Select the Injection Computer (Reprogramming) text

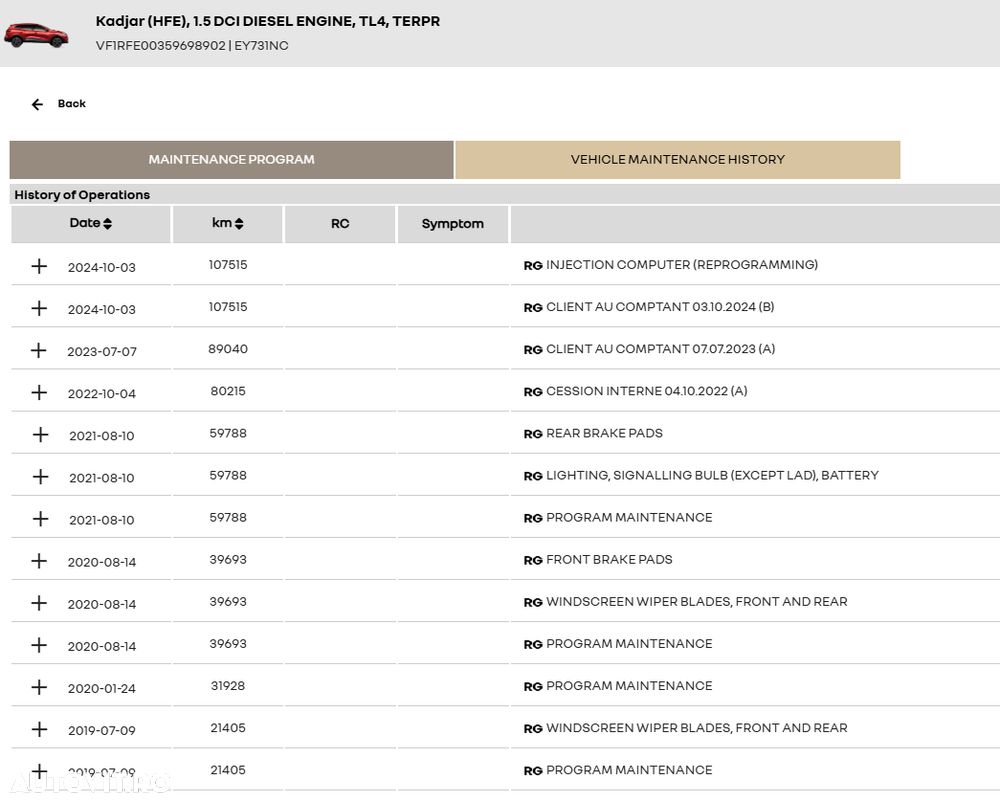tap(682, 265)
